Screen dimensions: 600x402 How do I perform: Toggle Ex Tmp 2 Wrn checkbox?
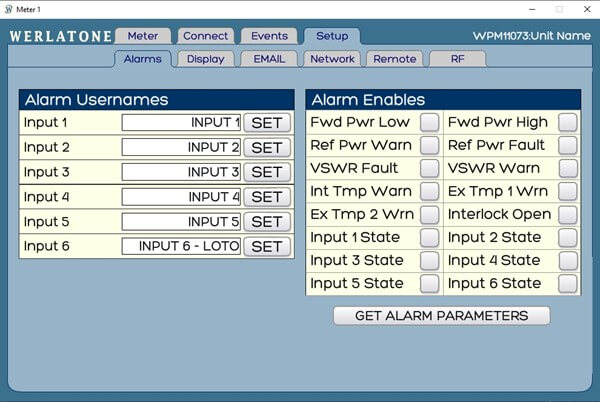tap(429, 215)
